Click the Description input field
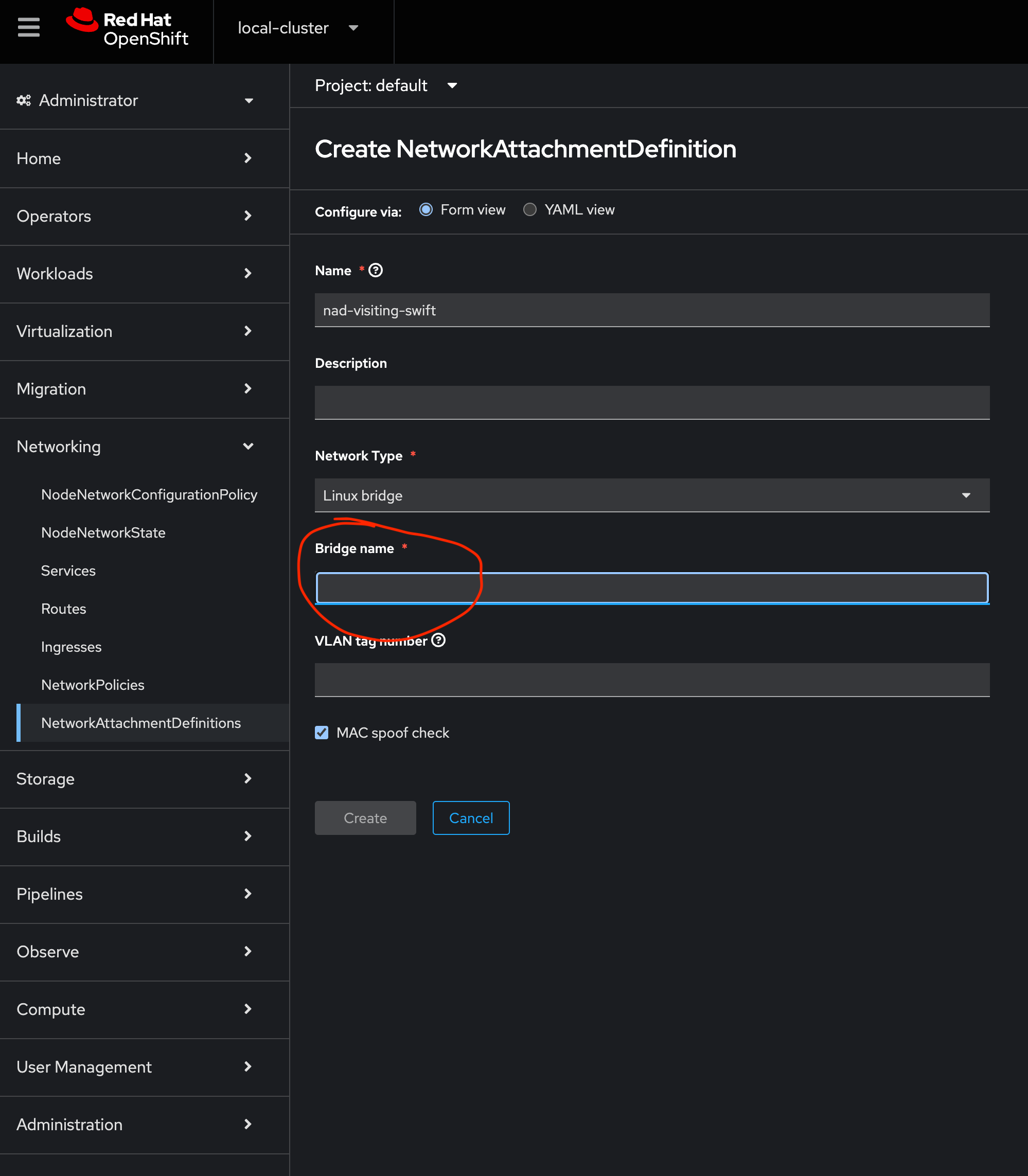Viewport: 1028px width, 1176px height. 652,402
